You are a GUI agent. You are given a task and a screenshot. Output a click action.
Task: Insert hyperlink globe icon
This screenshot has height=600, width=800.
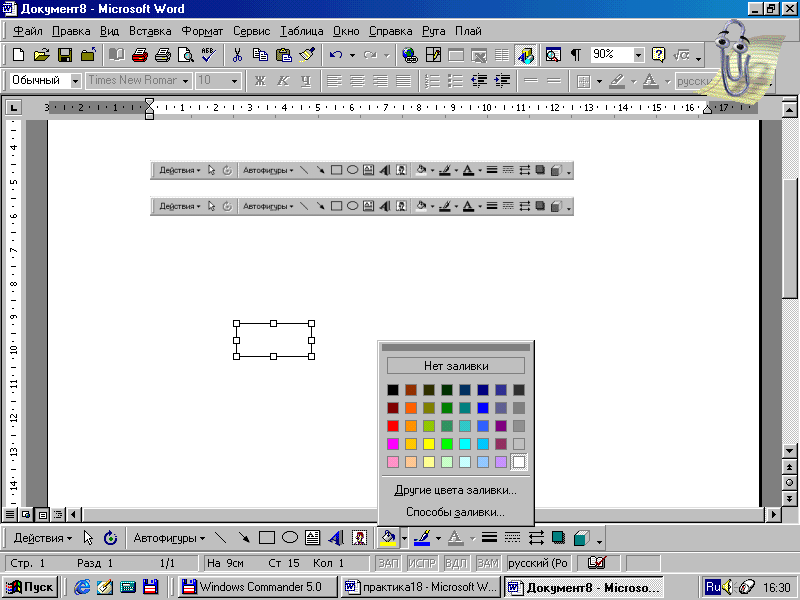[410, 55]
